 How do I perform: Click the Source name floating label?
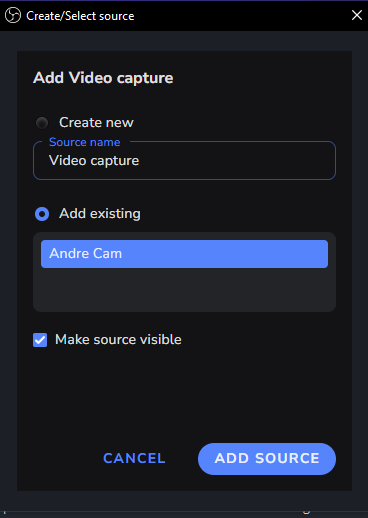point(84,142)
